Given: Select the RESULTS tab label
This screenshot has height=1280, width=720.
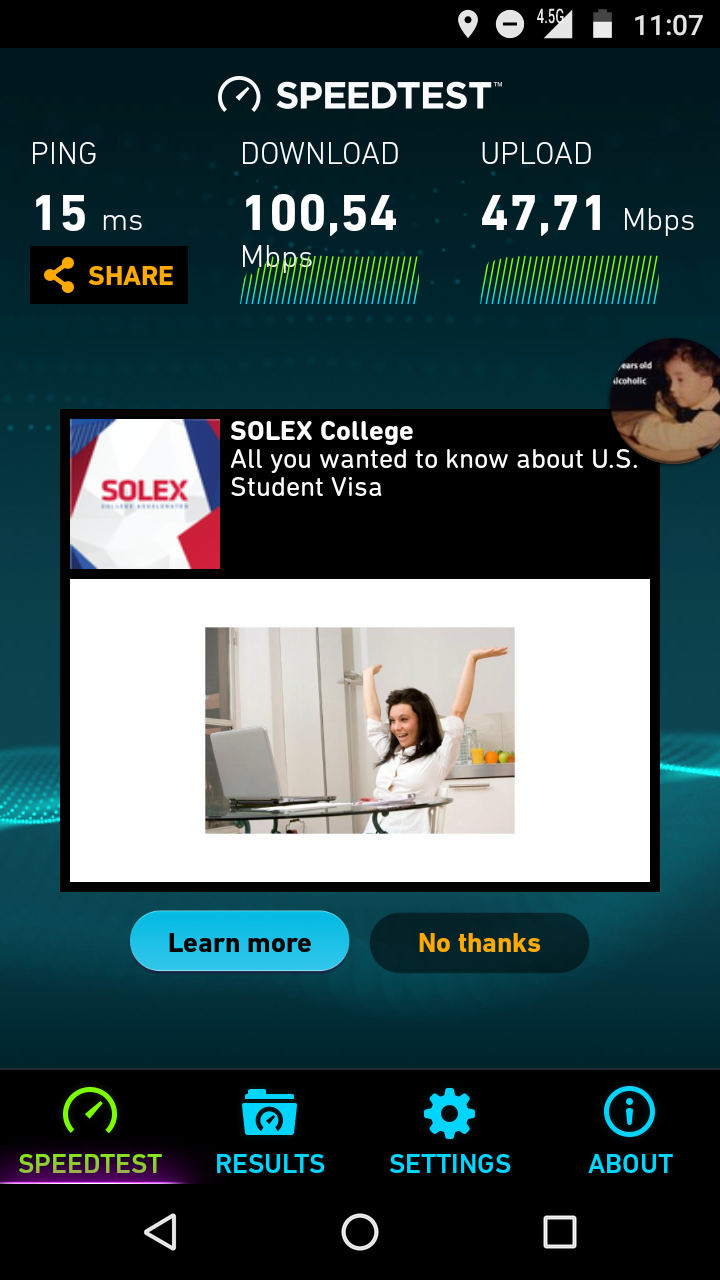Looking at the screenshot, I should [x=270, y=1164].
